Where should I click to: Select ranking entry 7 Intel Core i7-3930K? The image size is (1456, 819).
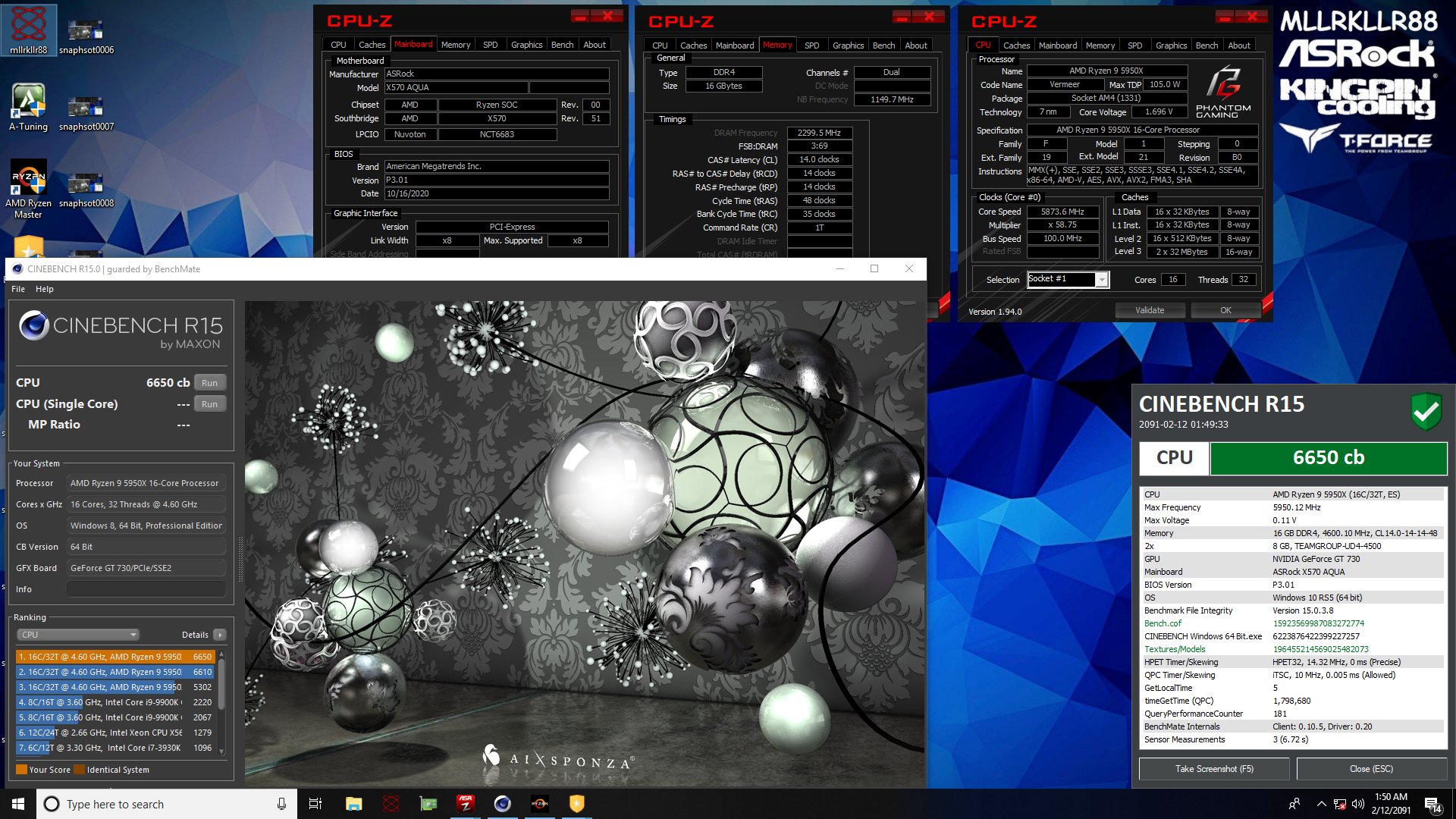(115, 748)
